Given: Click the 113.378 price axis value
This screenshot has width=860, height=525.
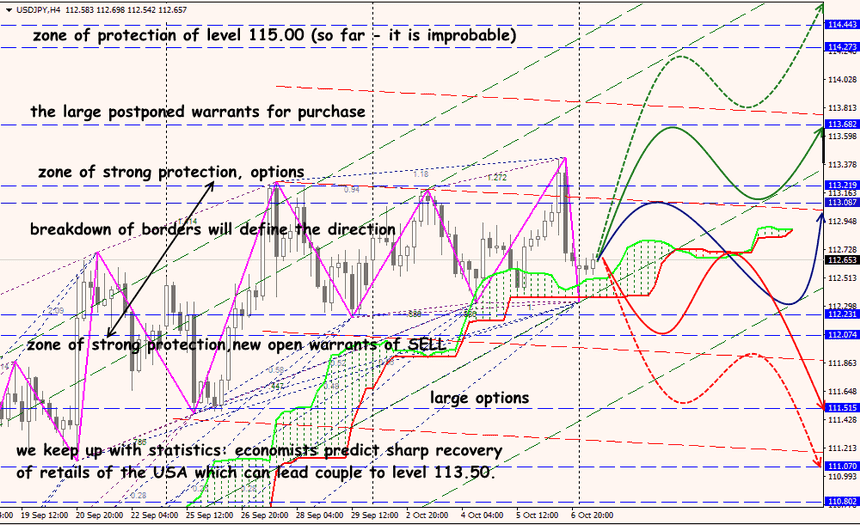Looking at the screenshot, I should click(x=842, y=165).
